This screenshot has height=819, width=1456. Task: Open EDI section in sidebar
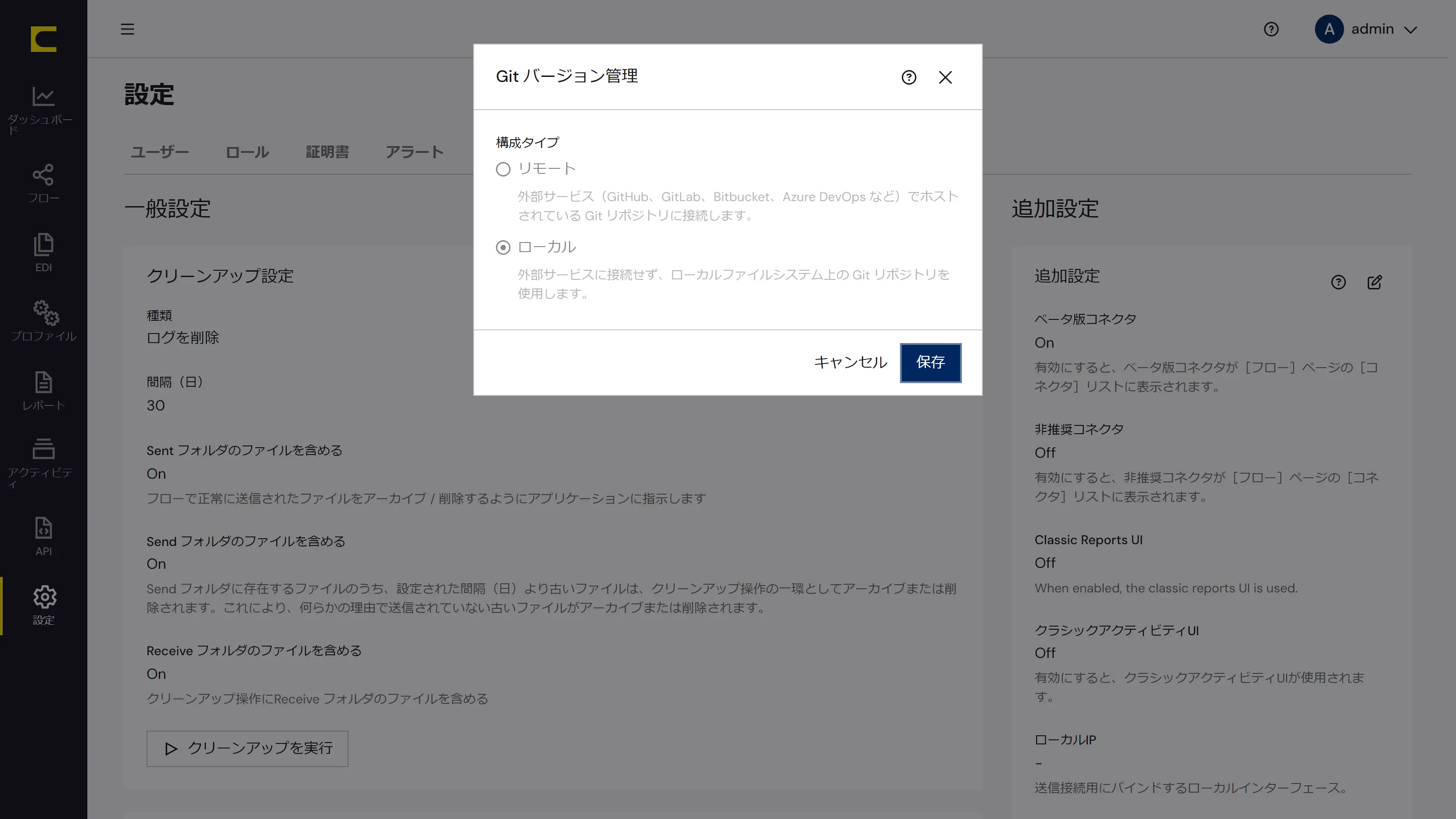coord(43,252)
